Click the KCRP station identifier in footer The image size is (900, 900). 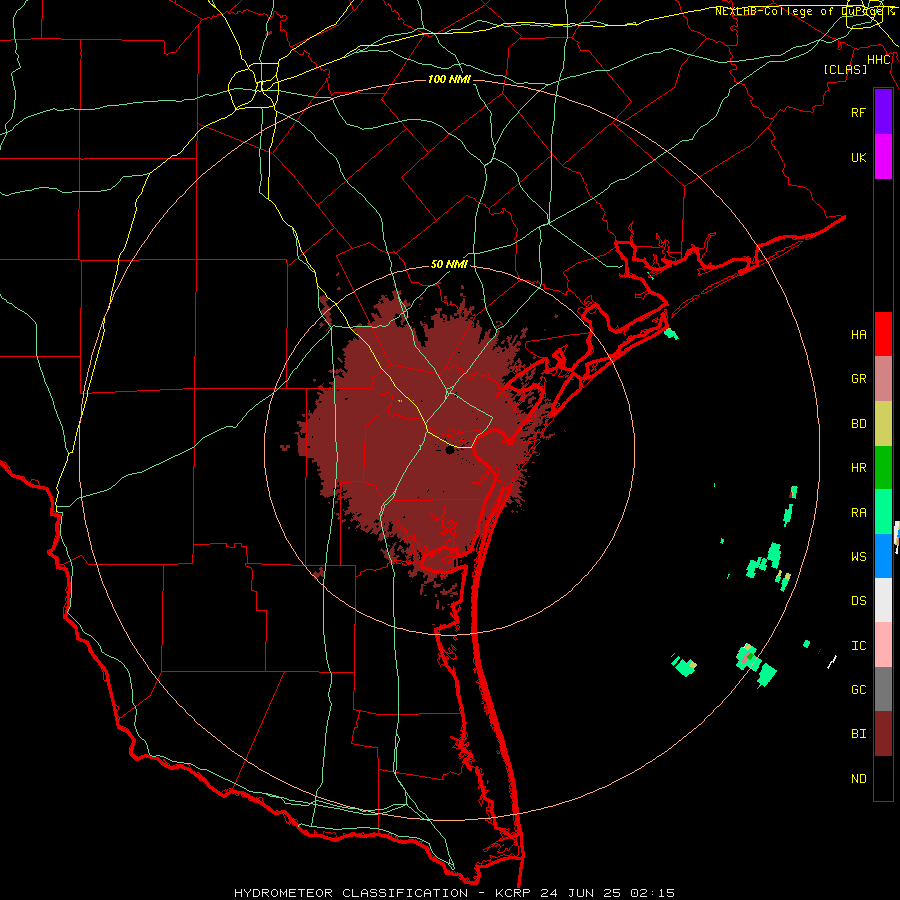(x=515, y=893)
